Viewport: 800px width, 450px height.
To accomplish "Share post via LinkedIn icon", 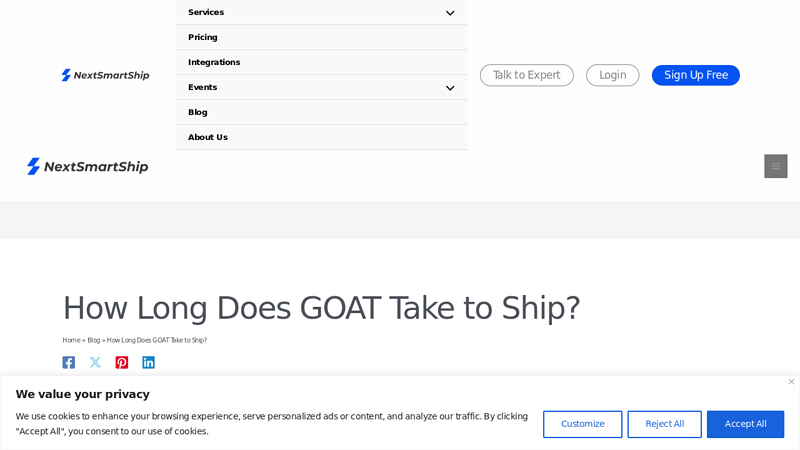I will 148,363.
